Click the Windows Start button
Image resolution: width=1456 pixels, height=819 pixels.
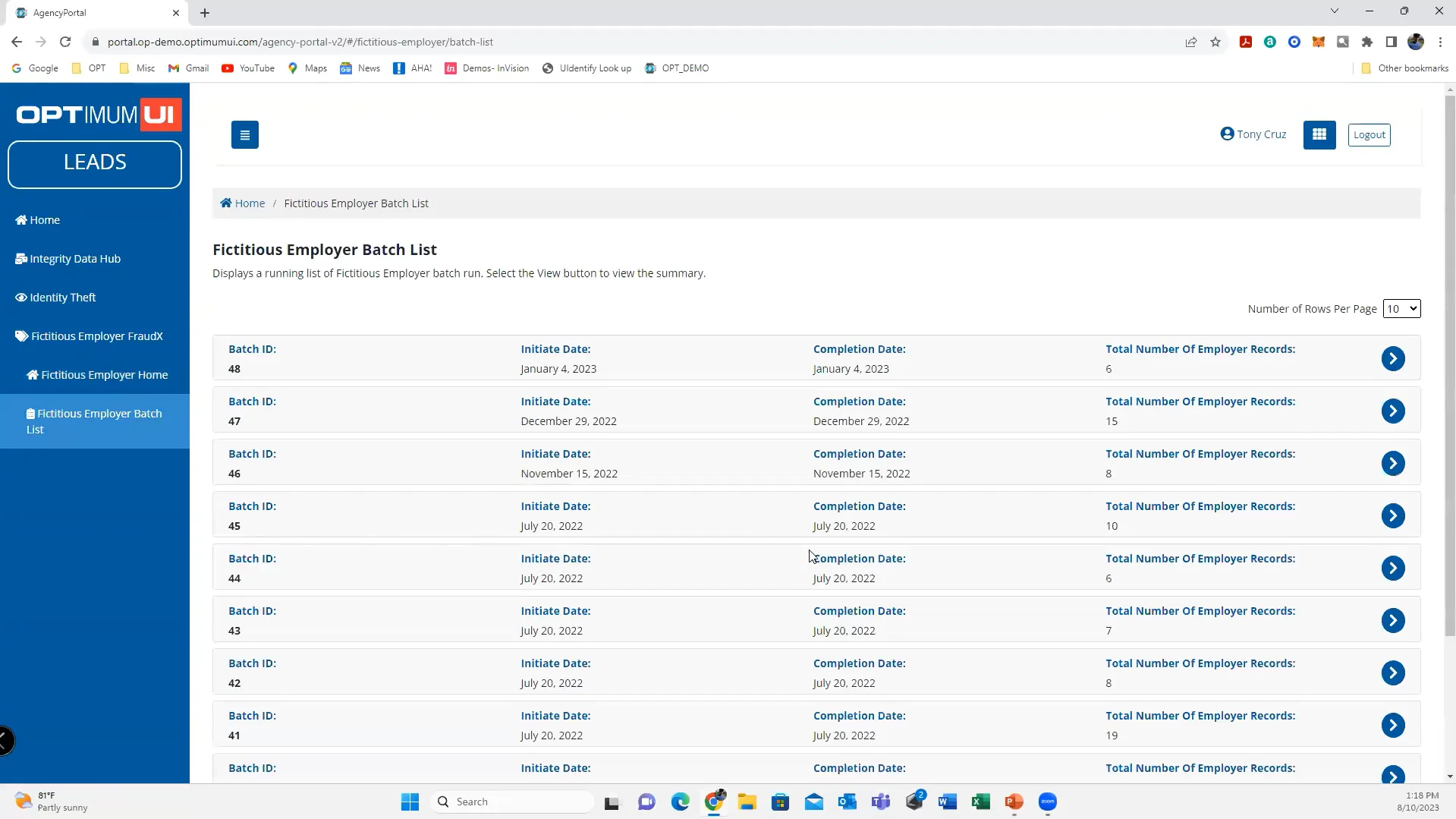pyautogui.click(x=410, y=802)
